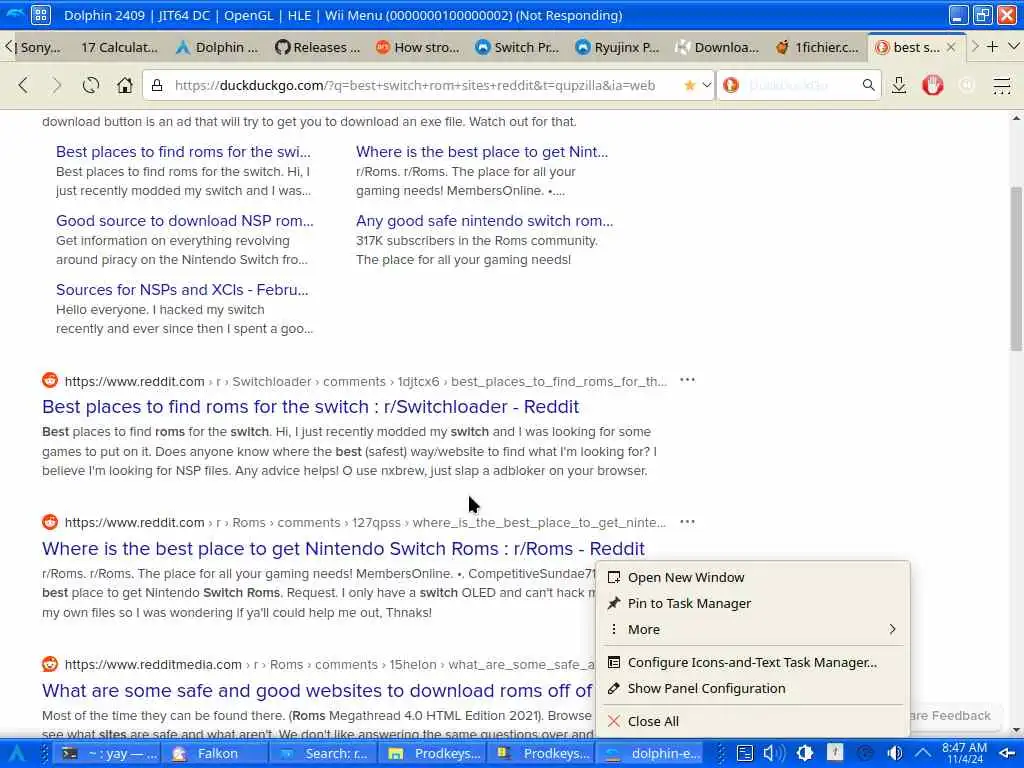
Task: Open the brightness tray icon
Action: (x=805, y=754)
